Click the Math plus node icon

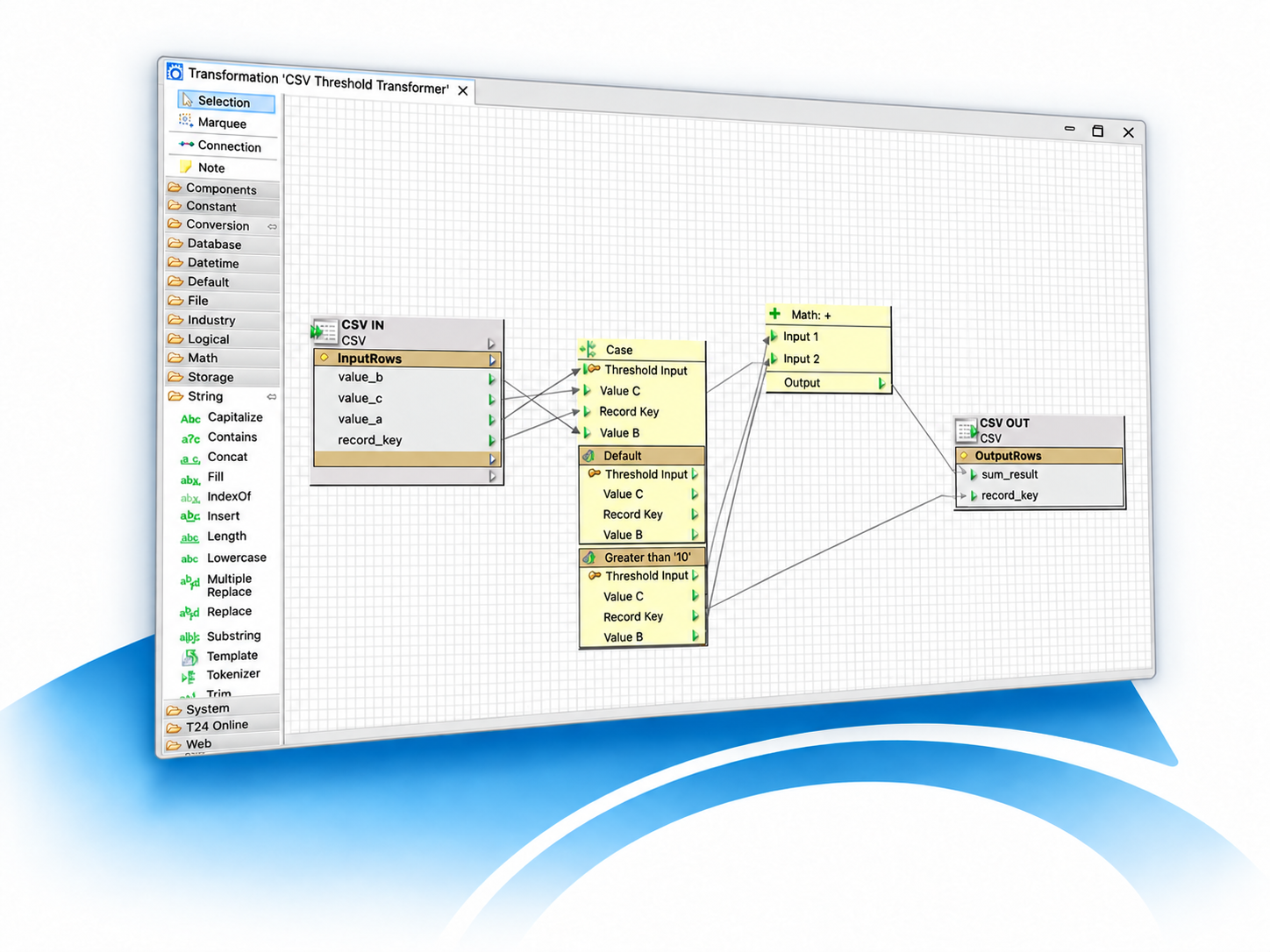pos(774,314)
